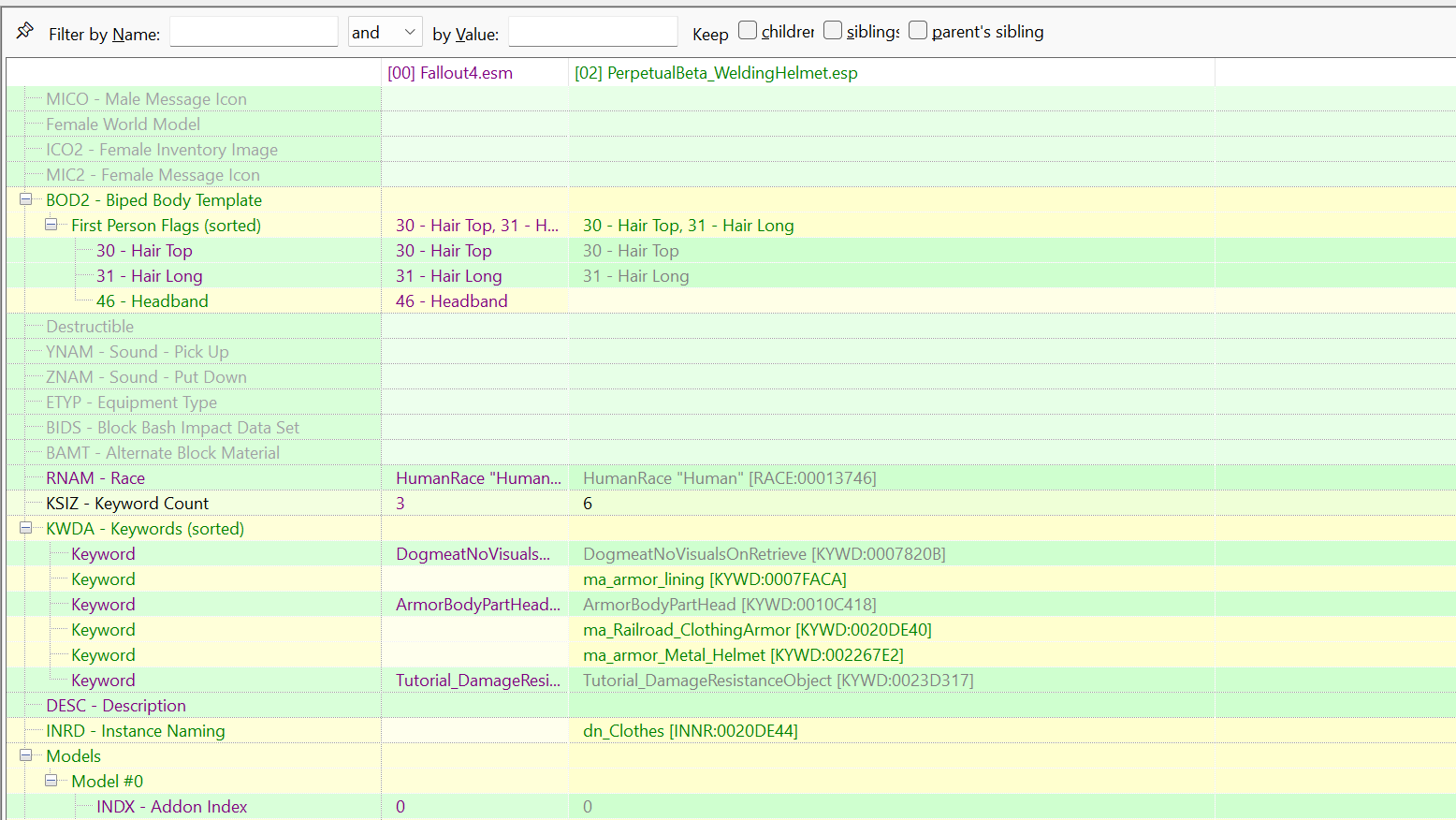The width and height of the screenshot is (1456, 820).
Task: Select the 30 - Hair Top tree row
Action: (144, 251)
